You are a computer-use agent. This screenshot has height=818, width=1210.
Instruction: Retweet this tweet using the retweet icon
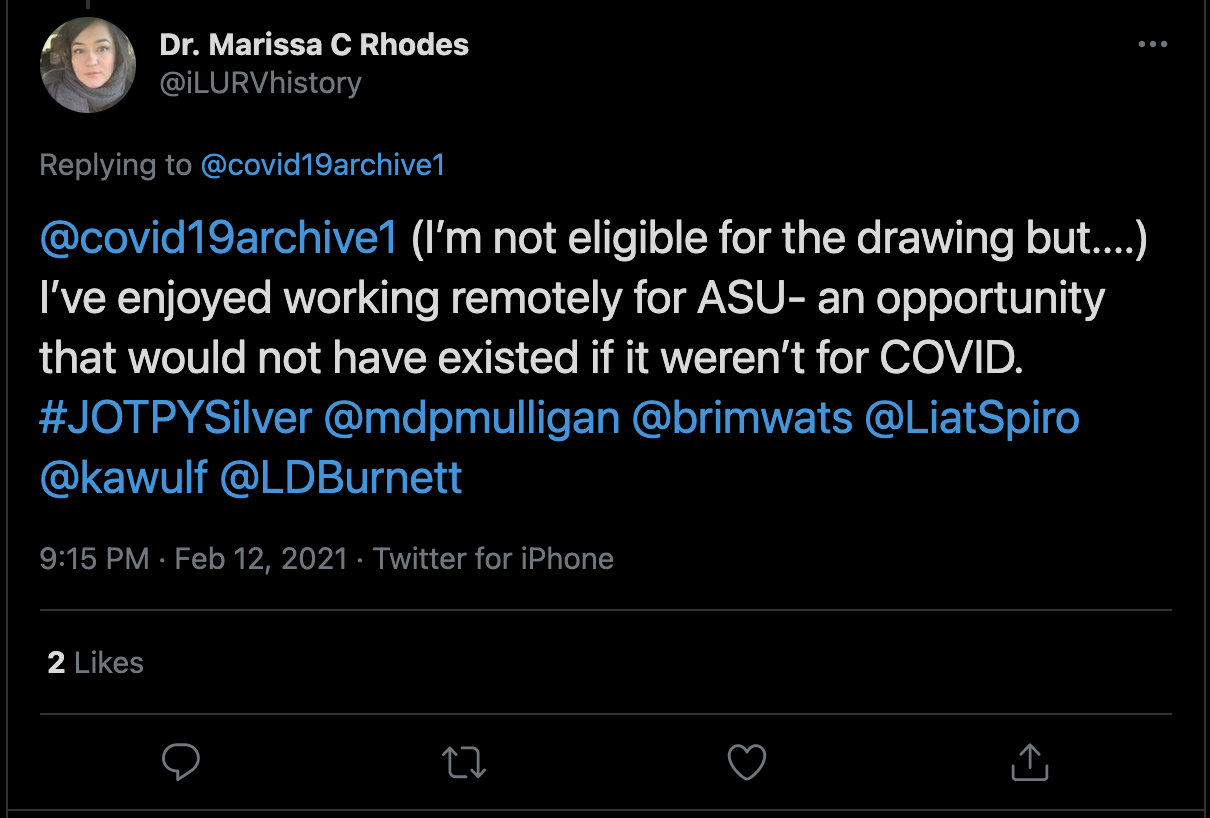point(464,762)
